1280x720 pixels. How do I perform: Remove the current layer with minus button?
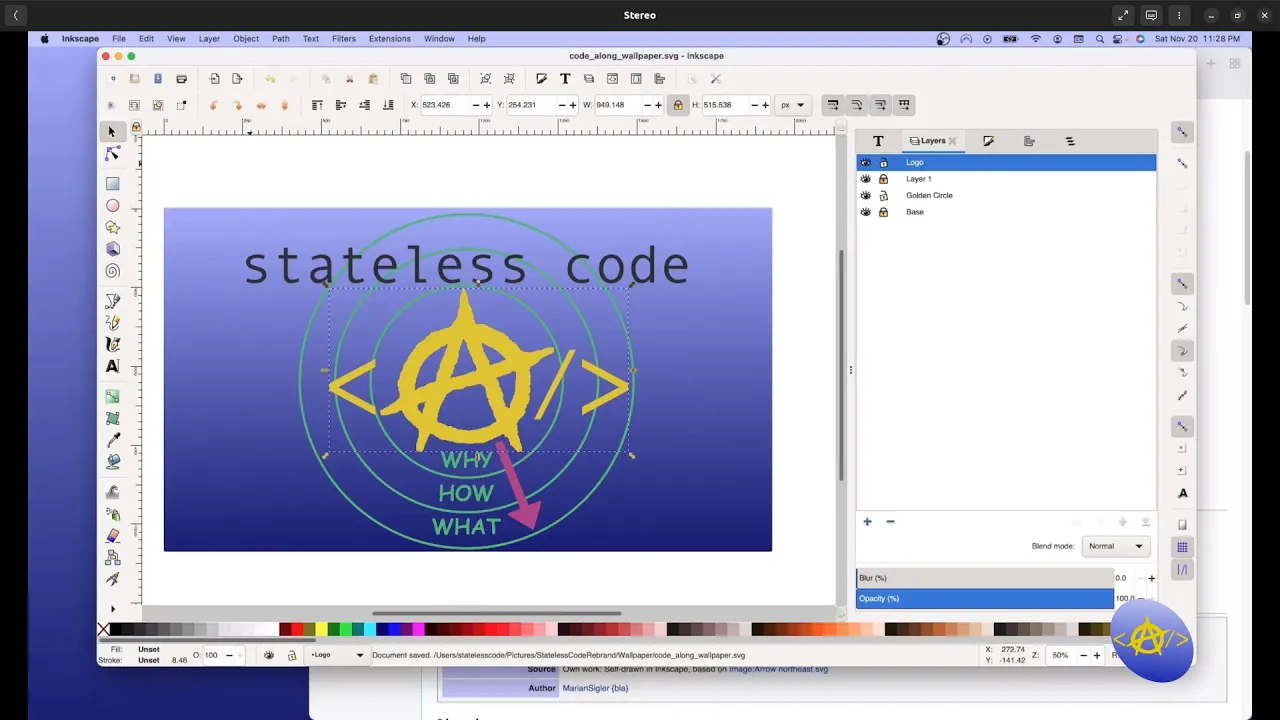click(x=890, y=522)
